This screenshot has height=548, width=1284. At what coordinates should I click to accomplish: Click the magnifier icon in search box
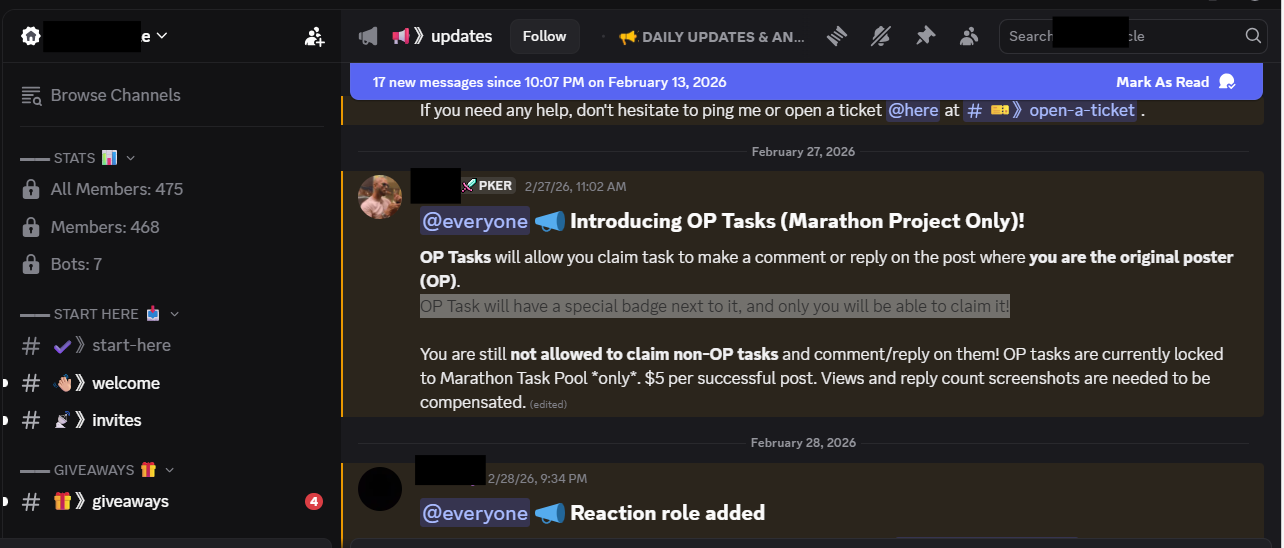1253,36
